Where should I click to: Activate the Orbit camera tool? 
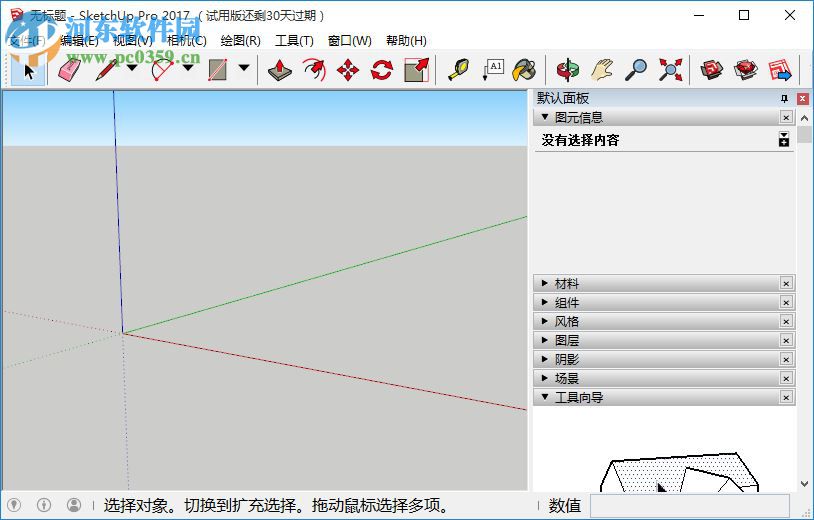[x=567, y=70]
